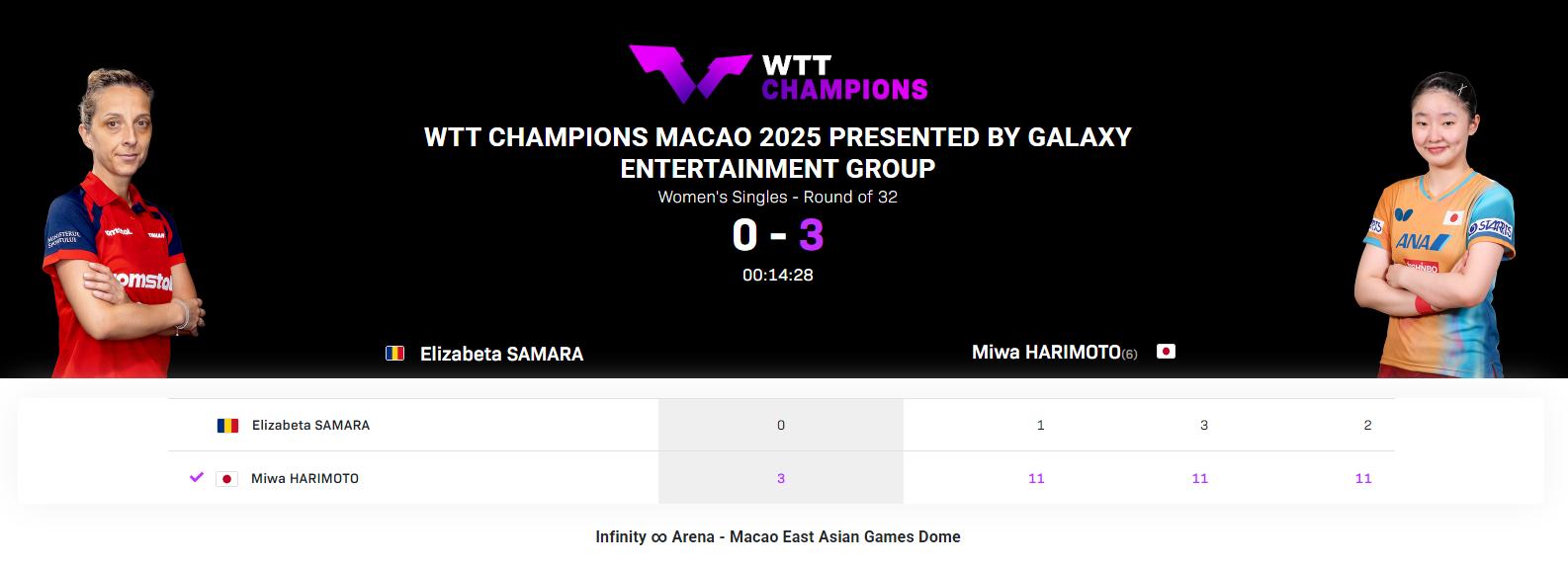Click the Japanese flag in the score table
The height and width of the screenshot is (567, 1568).
(x=227, y=479)
